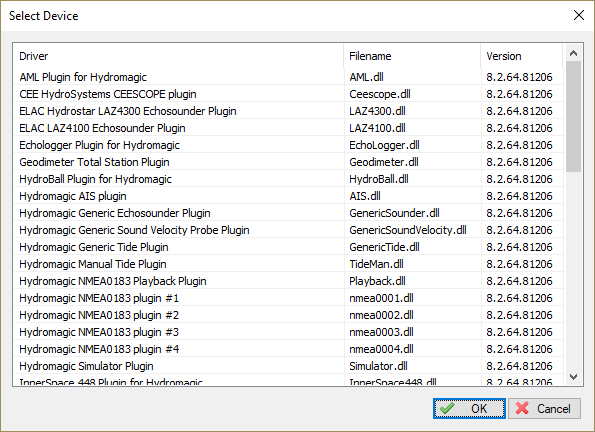
Task: Click the vertical scrollbar thumb
Action: click(573, 117)
